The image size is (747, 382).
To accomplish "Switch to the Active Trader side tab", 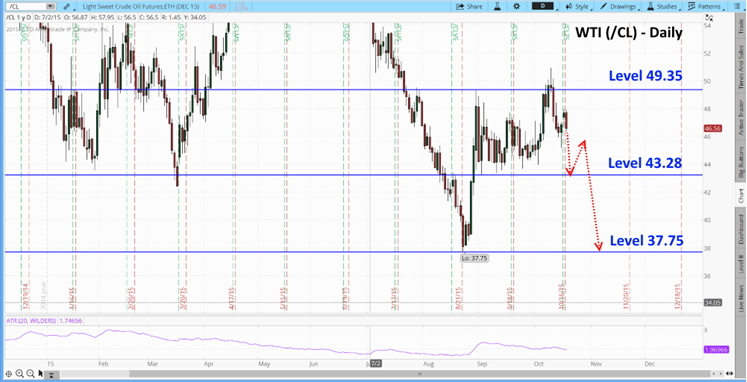I will 741,119.
